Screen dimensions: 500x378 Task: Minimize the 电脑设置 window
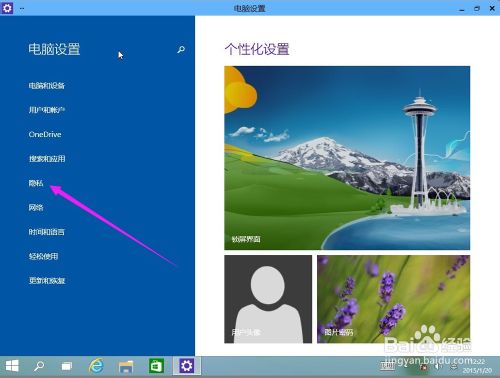click(x=462, y=9)
